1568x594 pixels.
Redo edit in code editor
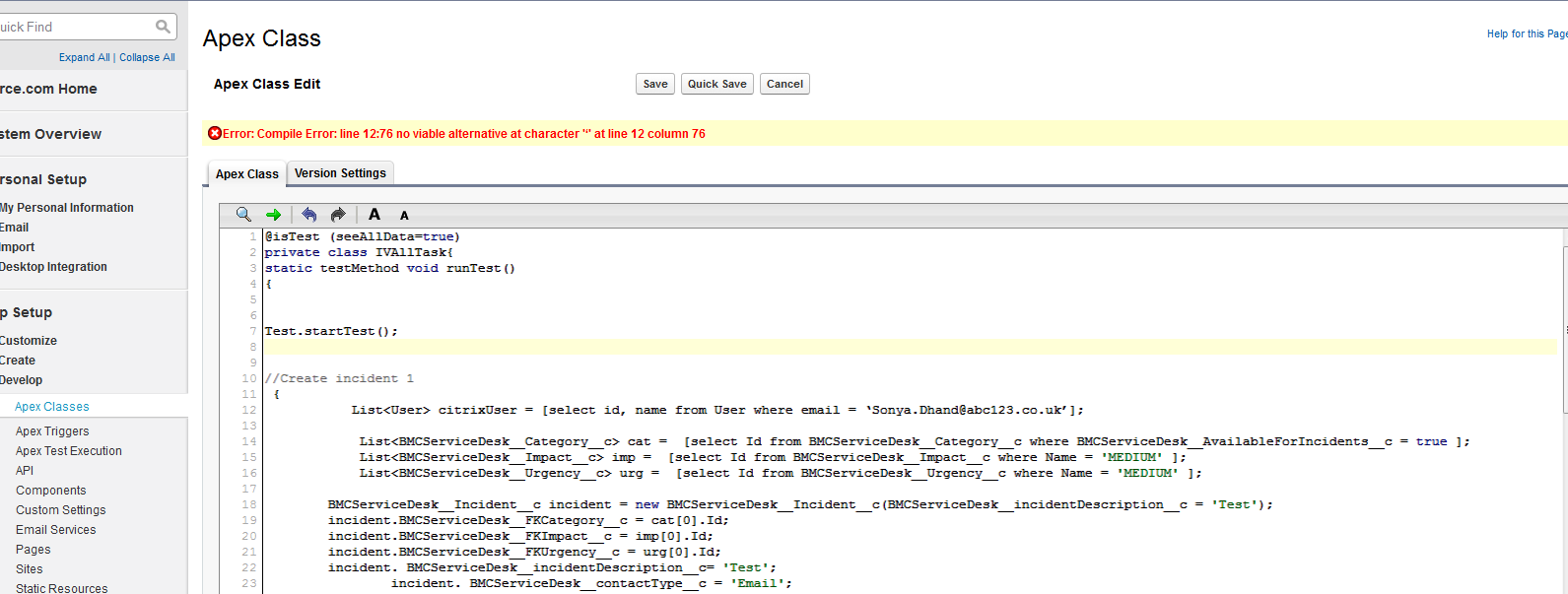pos(338,214)
